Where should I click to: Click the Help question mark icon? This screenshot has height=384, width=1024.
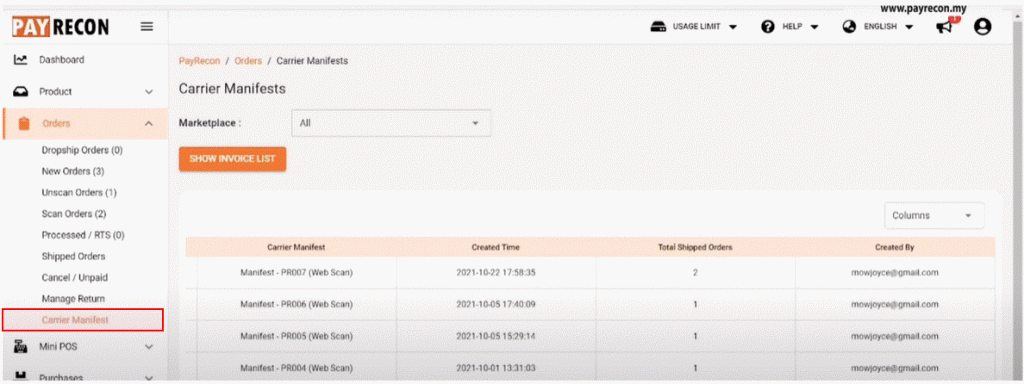768,27
